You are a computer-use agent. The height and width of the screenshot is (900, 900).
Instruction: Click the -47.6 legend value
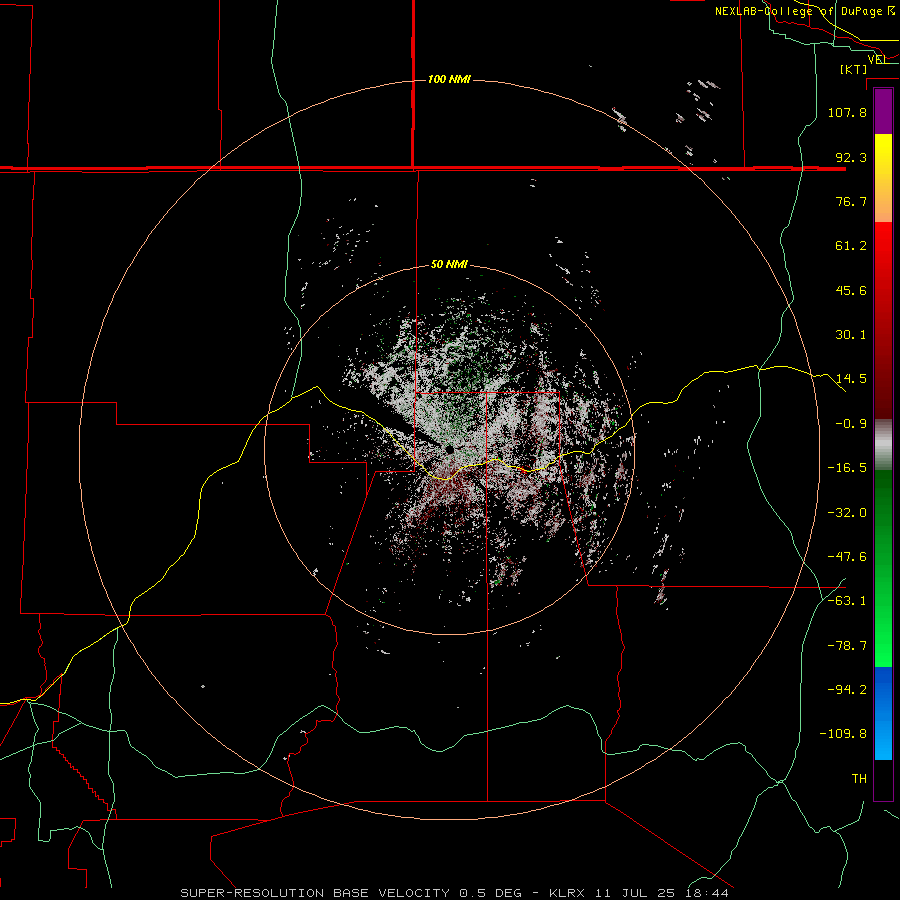click(847, 557)
